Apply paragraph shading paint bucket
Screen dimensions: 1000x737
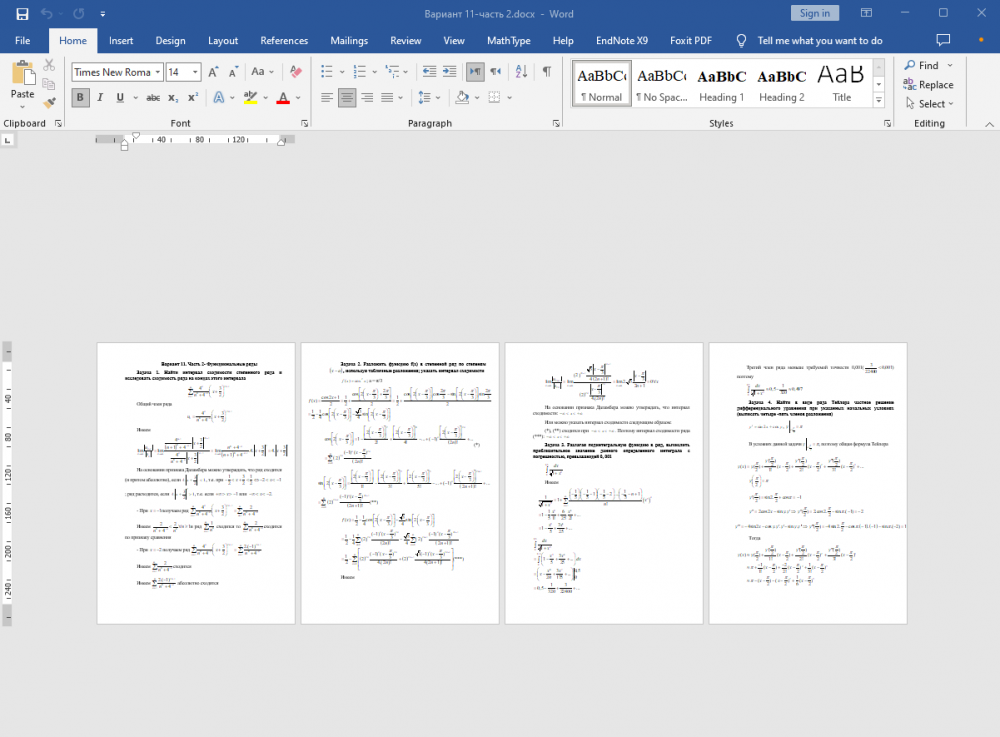coord(462,98)
